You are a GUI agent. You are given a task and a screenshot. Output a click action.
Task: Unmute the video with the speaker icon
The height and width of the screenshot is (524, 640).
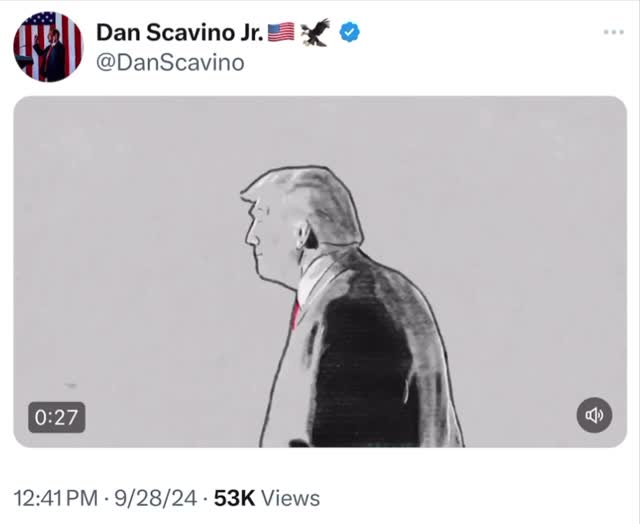point(595,415)
